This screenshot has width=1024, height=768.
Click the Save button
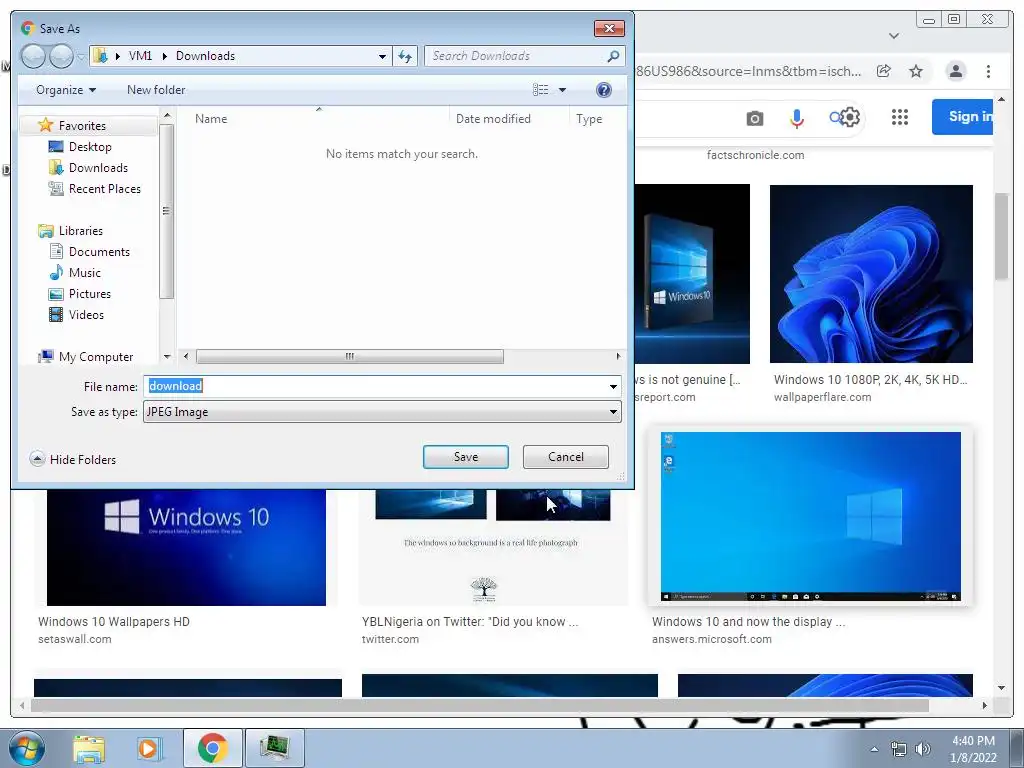466,457
